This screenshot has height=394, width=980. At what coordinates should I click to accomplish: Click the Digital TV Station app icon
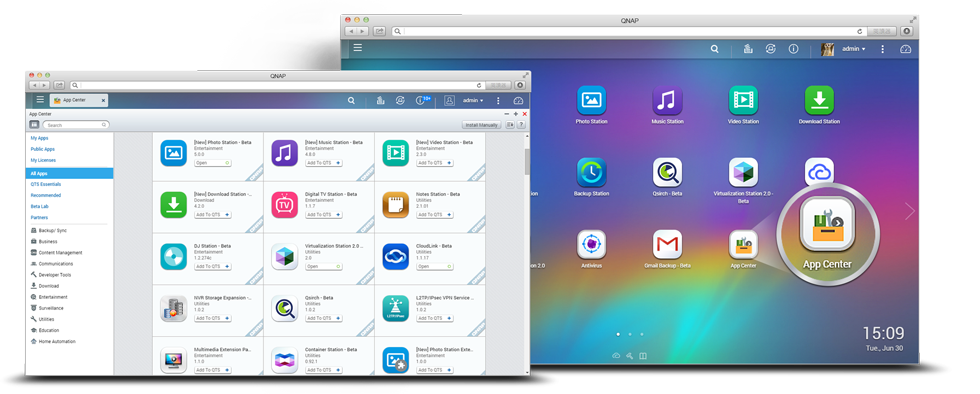point(284,205)
